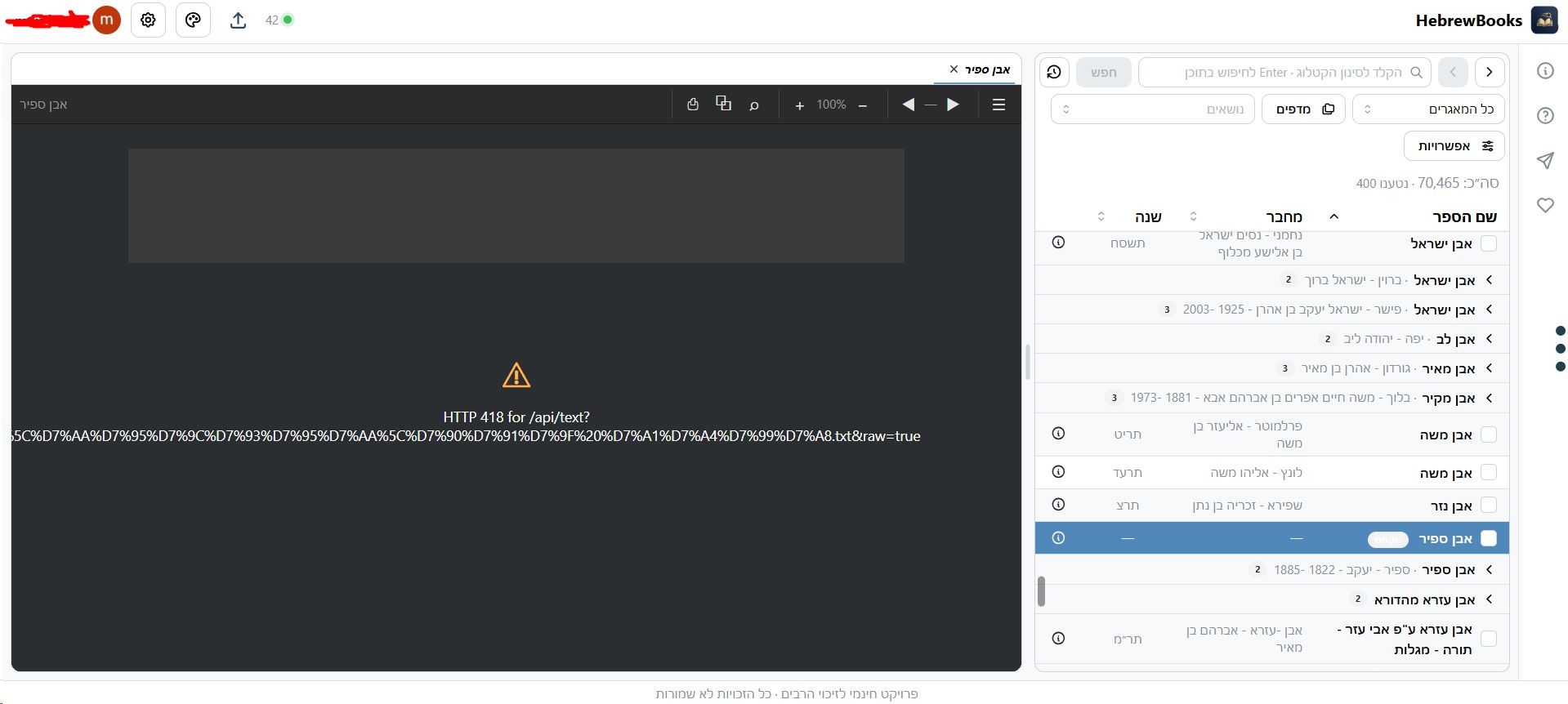This screenshot has width=1568, height=704.
Task: Expand אבן עזרא מהדורא group
Action: click(1489, 599)
